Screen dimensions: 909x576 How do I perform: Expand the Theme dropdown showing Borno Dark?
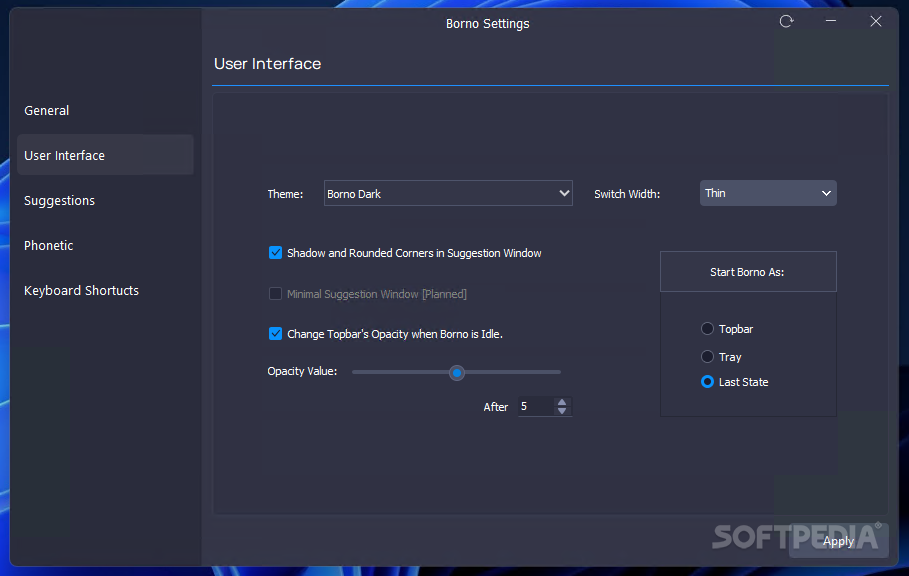coord(448,194)
